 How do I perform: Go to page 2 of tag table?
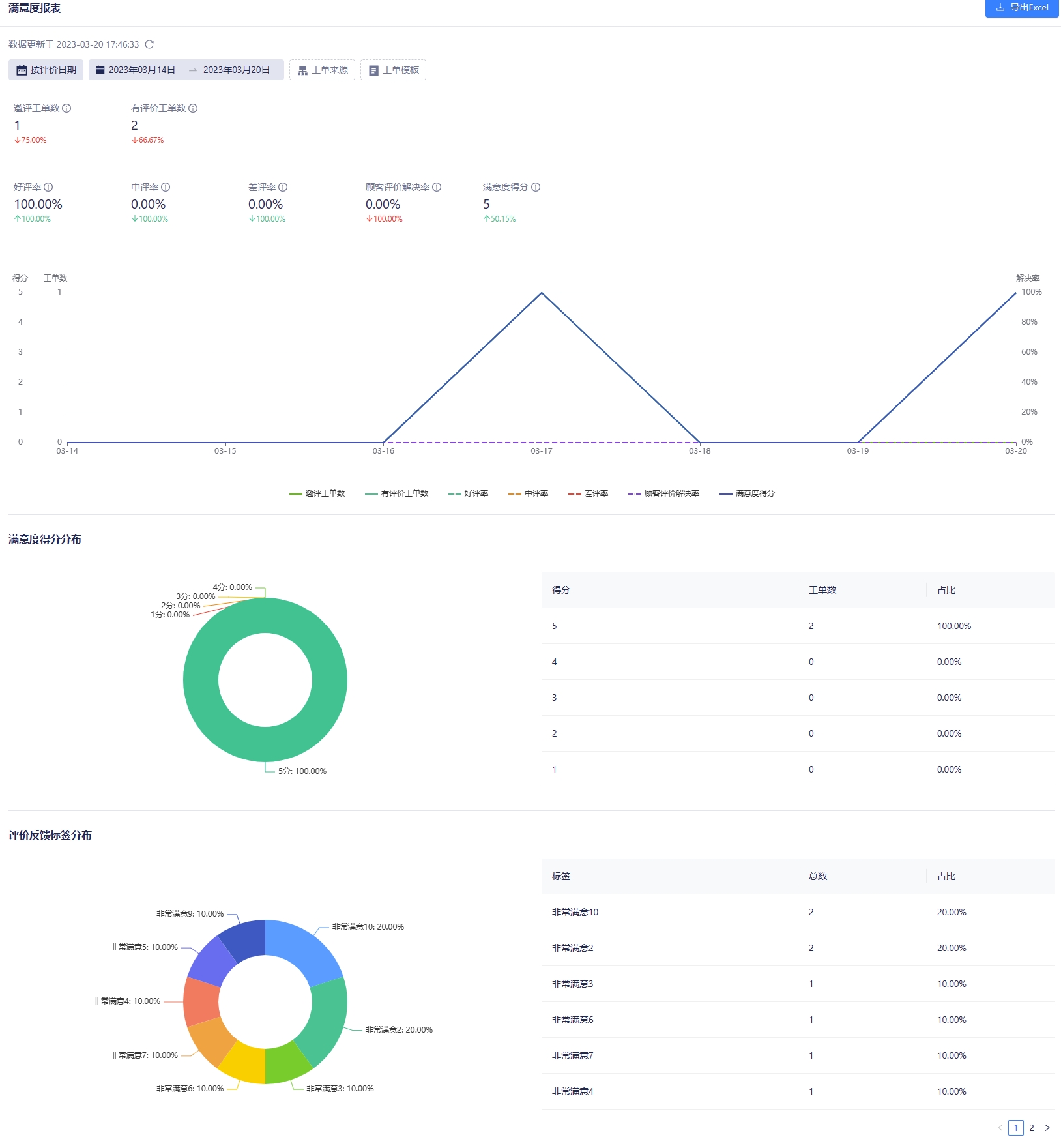1032,1128
